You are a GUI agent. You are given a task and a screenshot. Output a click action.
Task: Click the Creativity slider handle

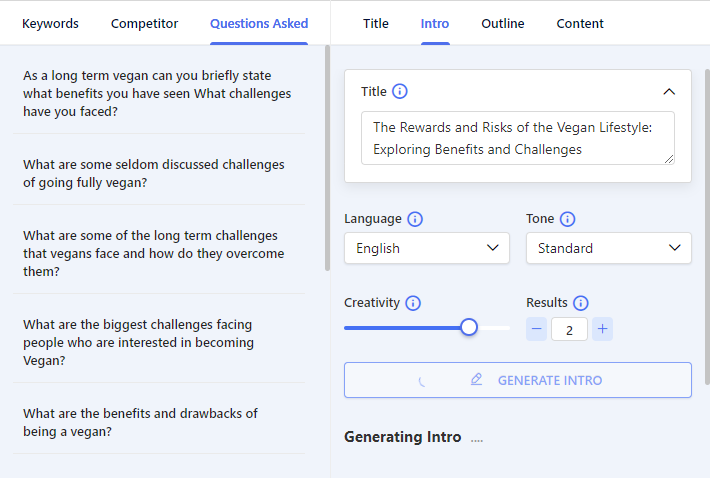pos(469,327)
